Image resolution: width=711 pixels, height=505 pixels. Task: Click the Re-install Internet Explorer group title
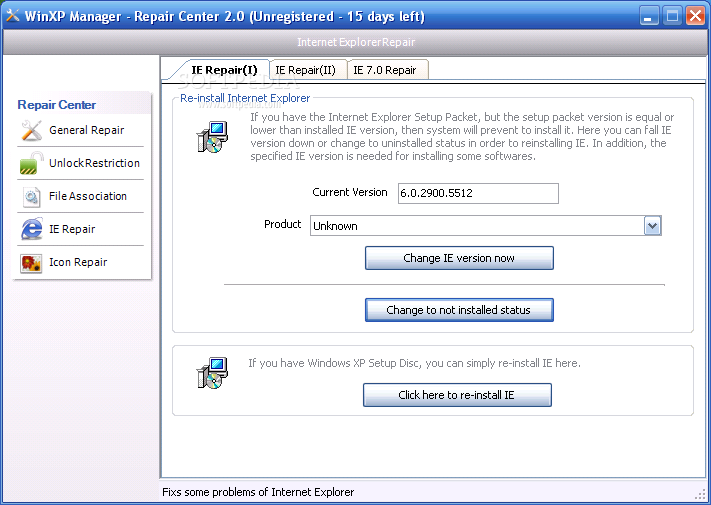[x=245, y=98]
